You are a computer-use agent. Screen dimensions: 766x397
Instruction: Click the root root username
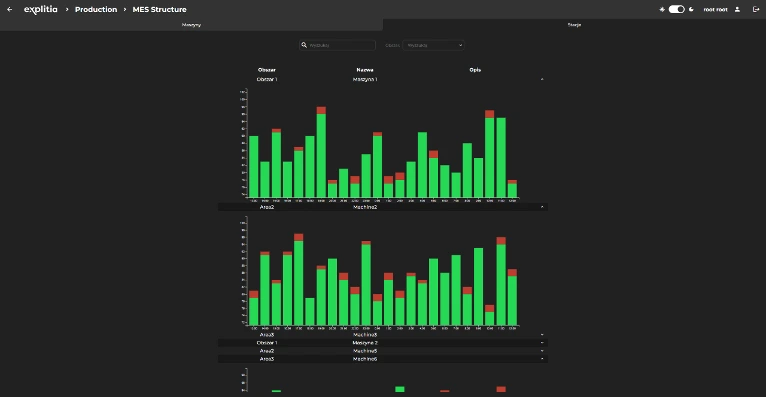coord(715,9)
